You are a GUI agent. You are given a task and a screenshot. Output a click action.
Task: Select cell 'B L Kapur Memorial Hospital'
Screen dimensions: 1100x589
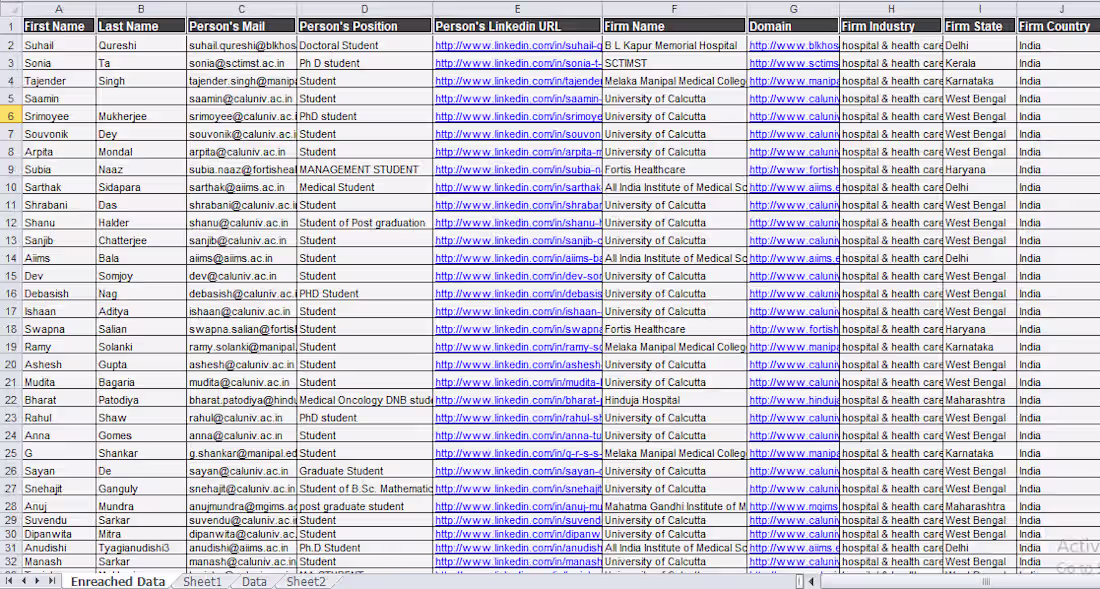click(x=675, y=46)
